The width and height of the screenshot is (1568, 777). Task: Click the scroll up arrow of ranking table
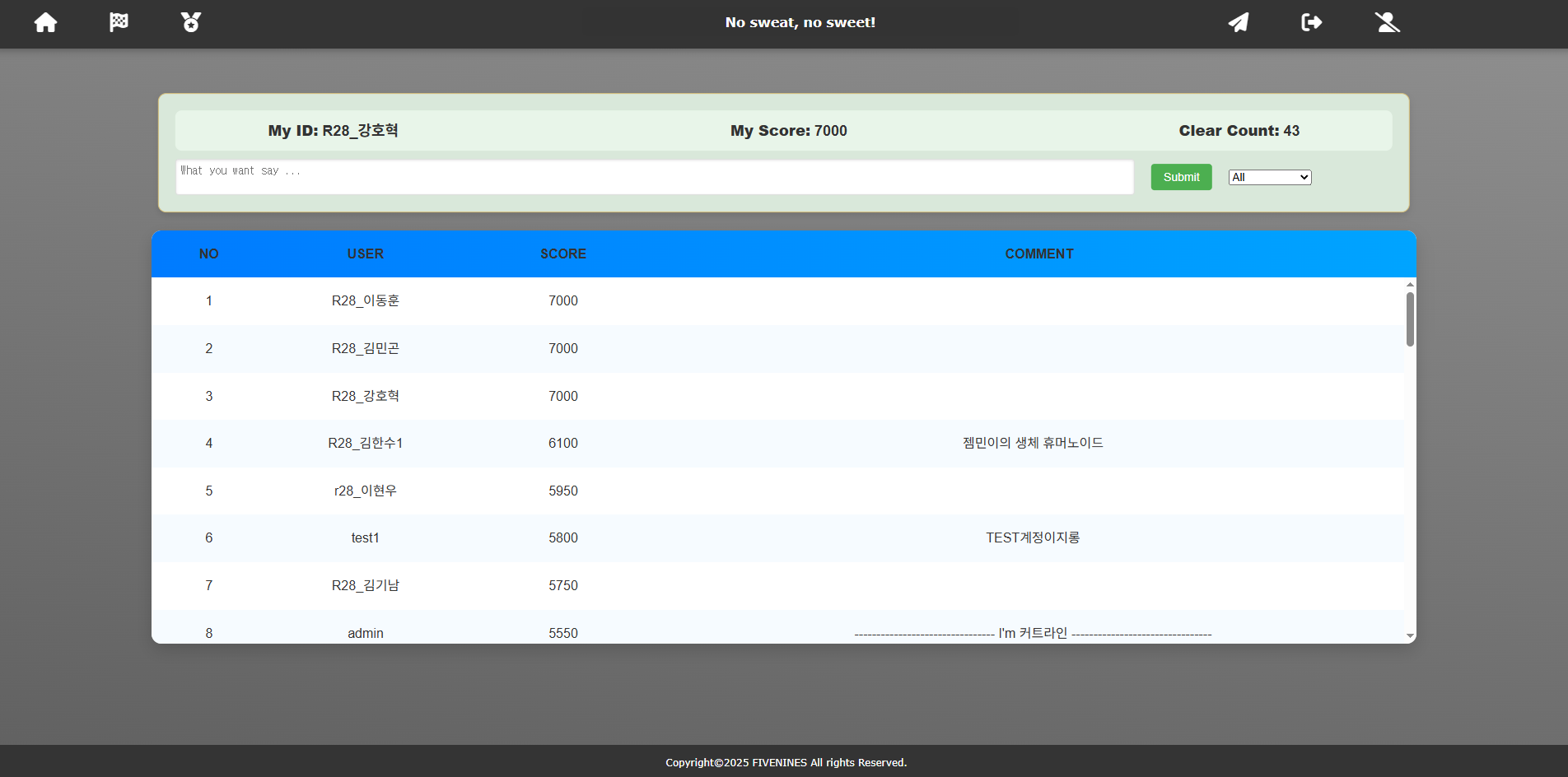pyautogui.click(x=1410, y=284)
